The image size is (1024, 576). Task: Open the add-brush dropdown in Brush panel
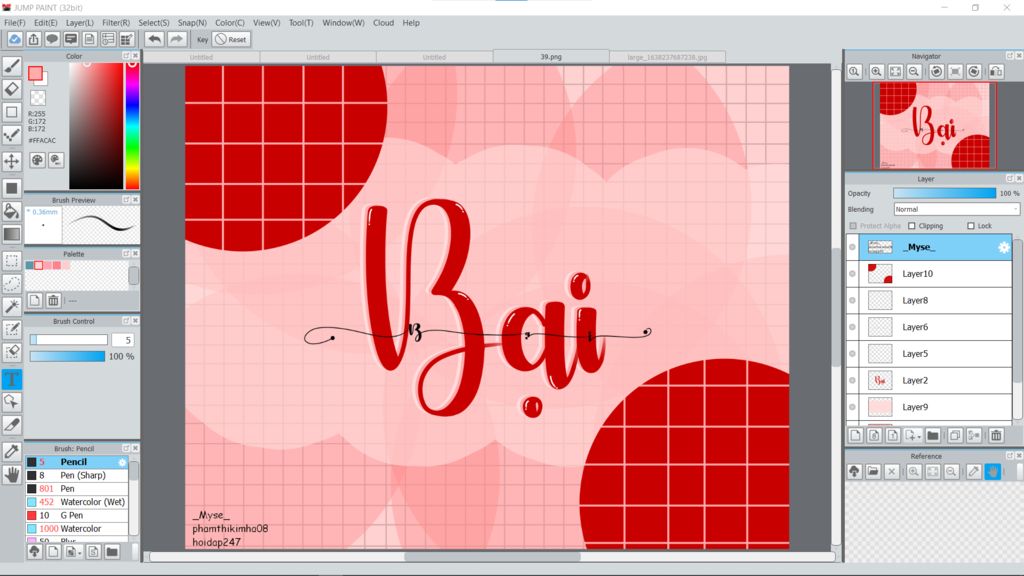tap(80, 552)
